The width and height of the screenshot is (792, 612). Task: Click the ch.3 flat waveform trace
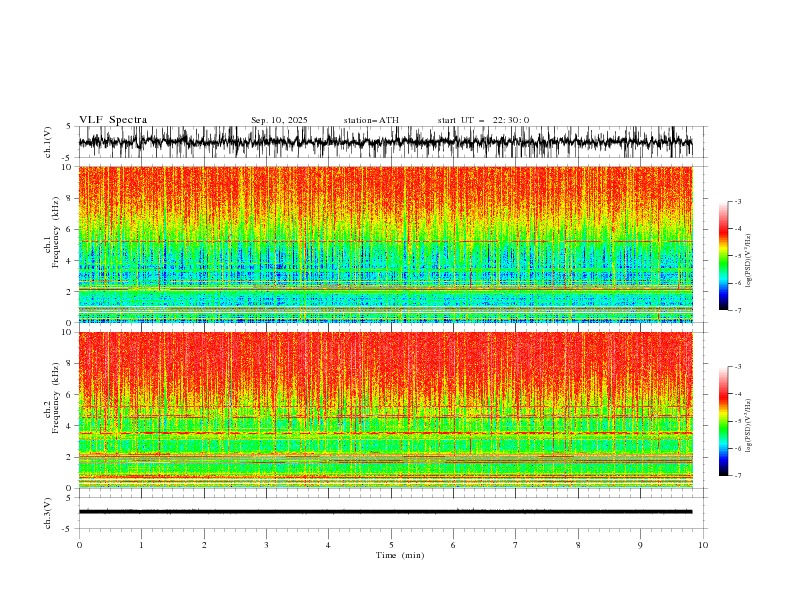point(385,512)
